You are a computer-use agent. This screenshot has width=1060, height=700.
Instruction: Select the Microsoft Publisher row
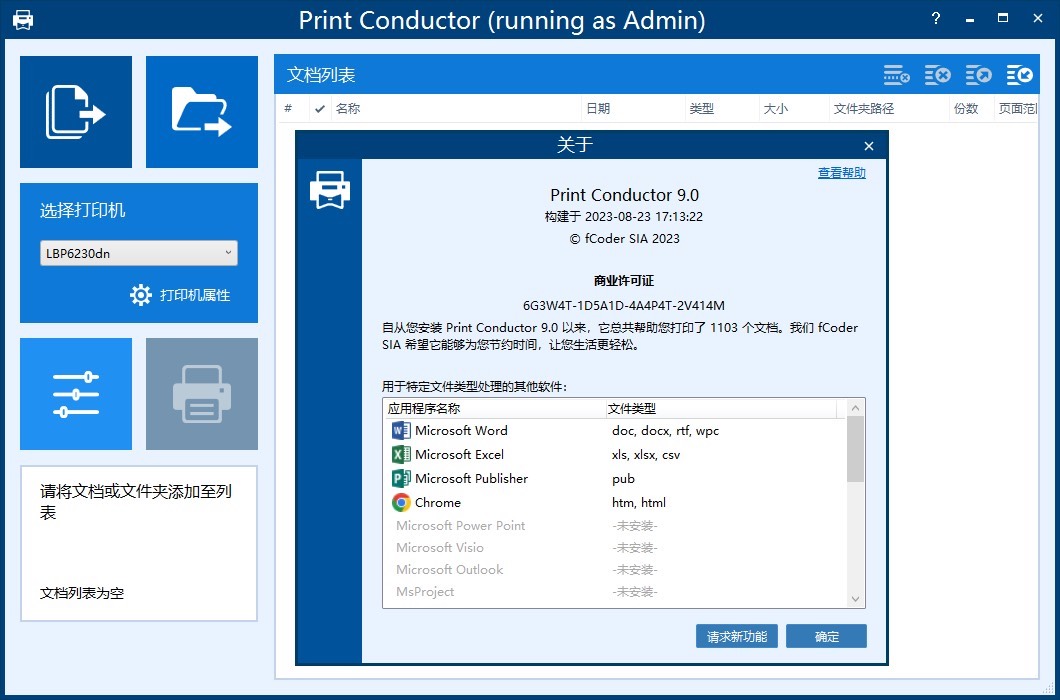(615, 479)
